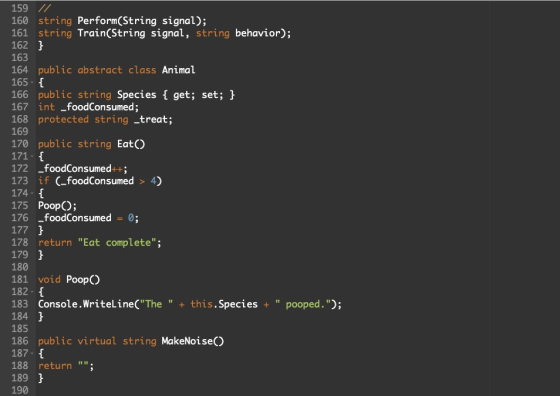The height and width of the screenshot is (396, 560).
Task: Click the Species property name
Action: (x=136, y=95)
